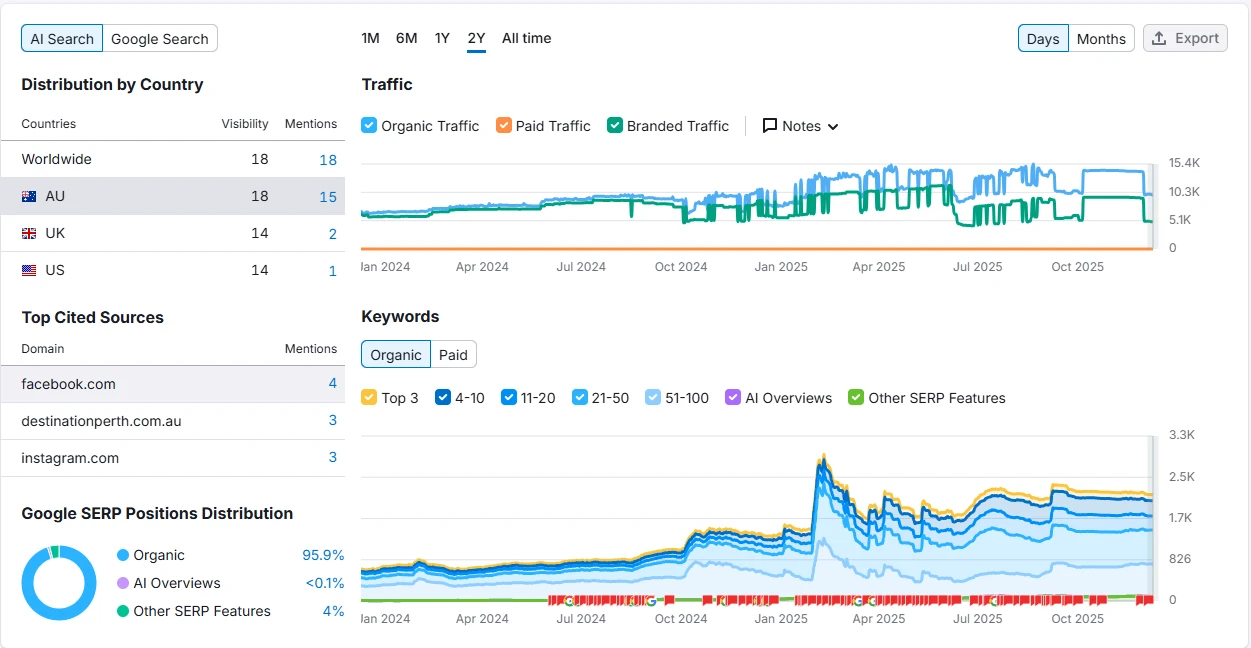Switch to the Google Search tab
The height and width of the screenshot is (648, 1251).
tap(159, 39)
